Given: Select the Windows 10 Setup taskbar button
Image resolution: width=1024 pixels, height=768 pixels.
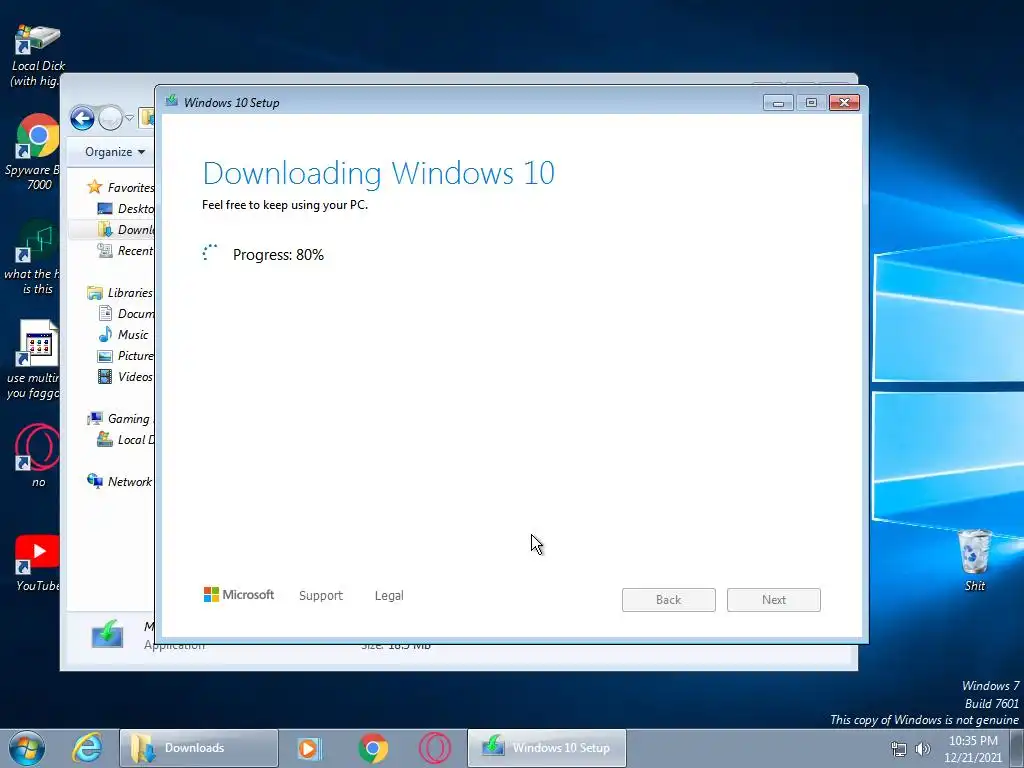Looking at the screenshot, I should 547,748.
